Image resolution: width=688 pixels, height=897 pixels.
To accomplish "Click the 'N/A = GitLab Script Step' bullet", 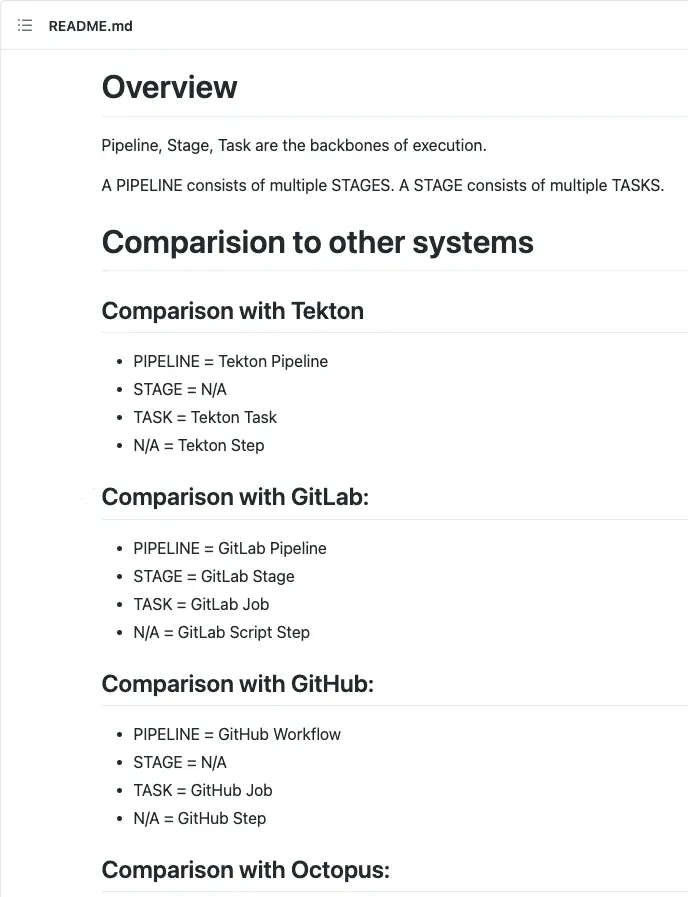I will click(x=221, y=632).
